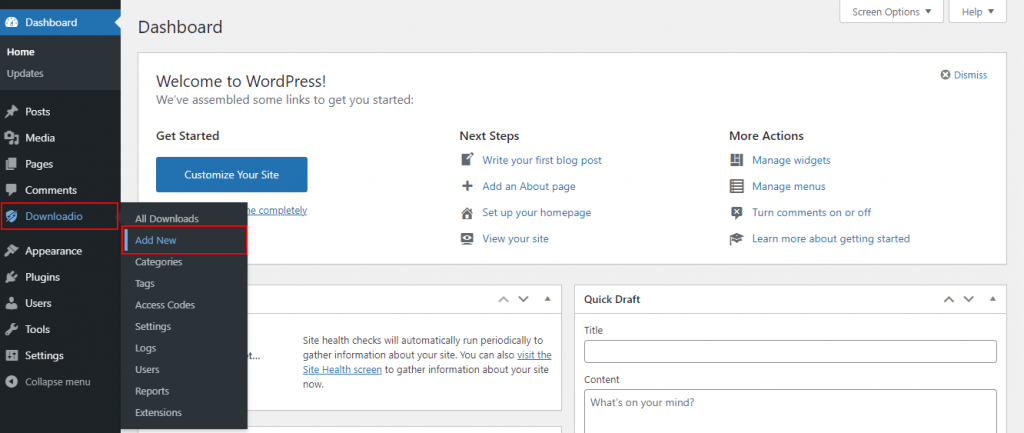Click the plus icon beside Add an About page
Image resolution: width=1024 pixels, height=433 pixels.
pyautogui.click(x=467, y=186)
